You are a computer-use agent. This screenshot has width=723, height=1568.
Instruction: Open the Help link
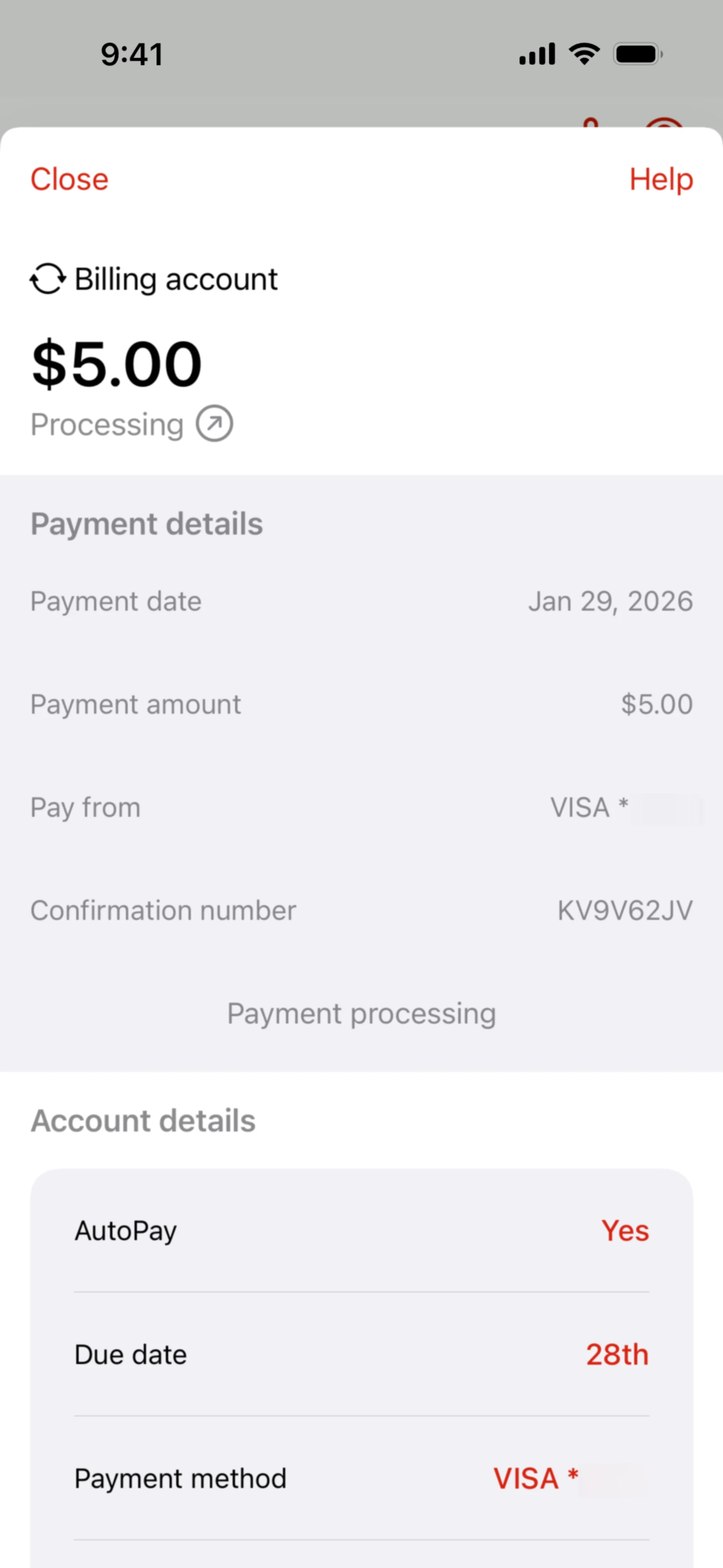pos(661,180)
